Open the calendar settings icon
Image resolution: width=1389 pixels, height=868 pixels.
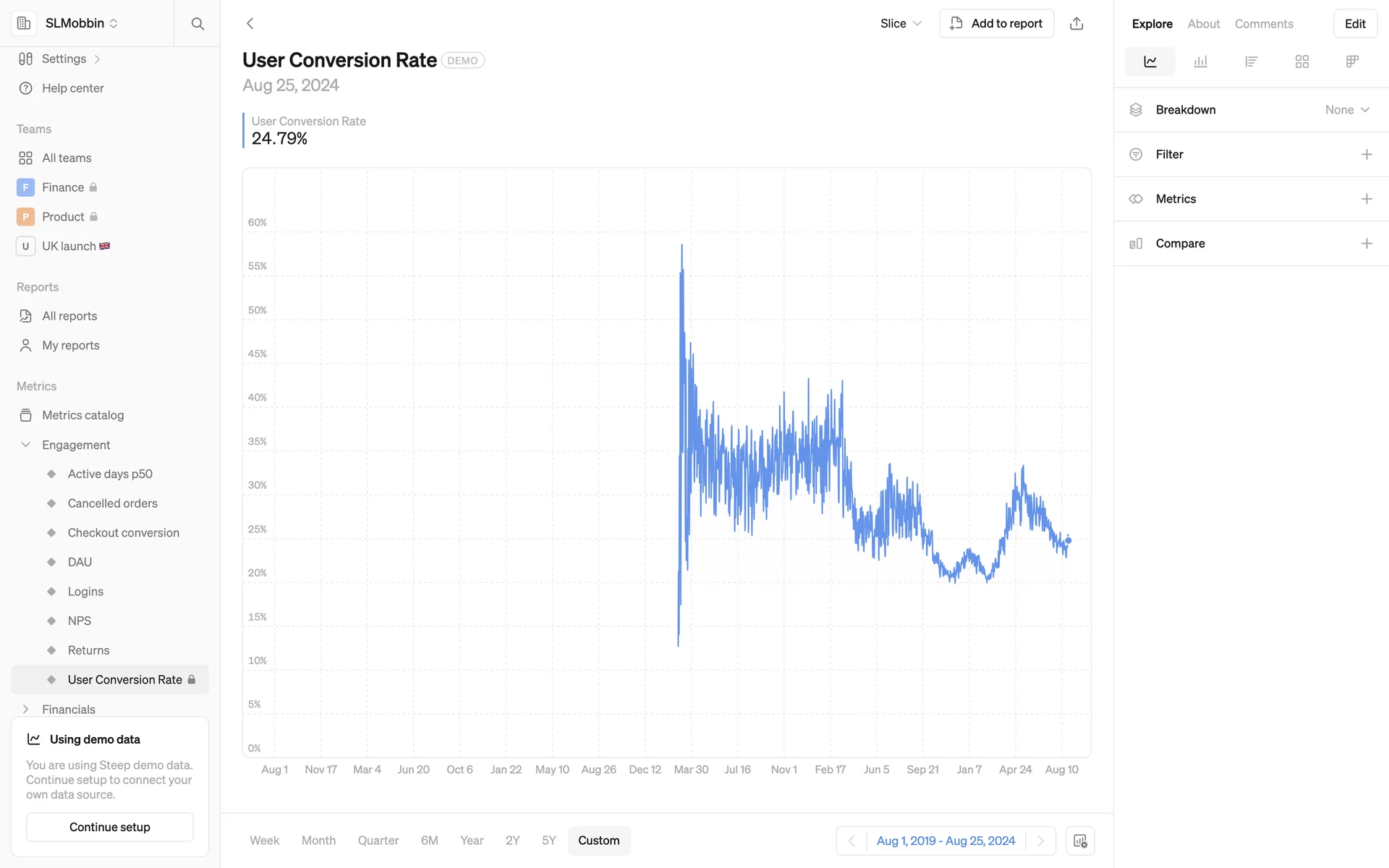pos(1080,841)
